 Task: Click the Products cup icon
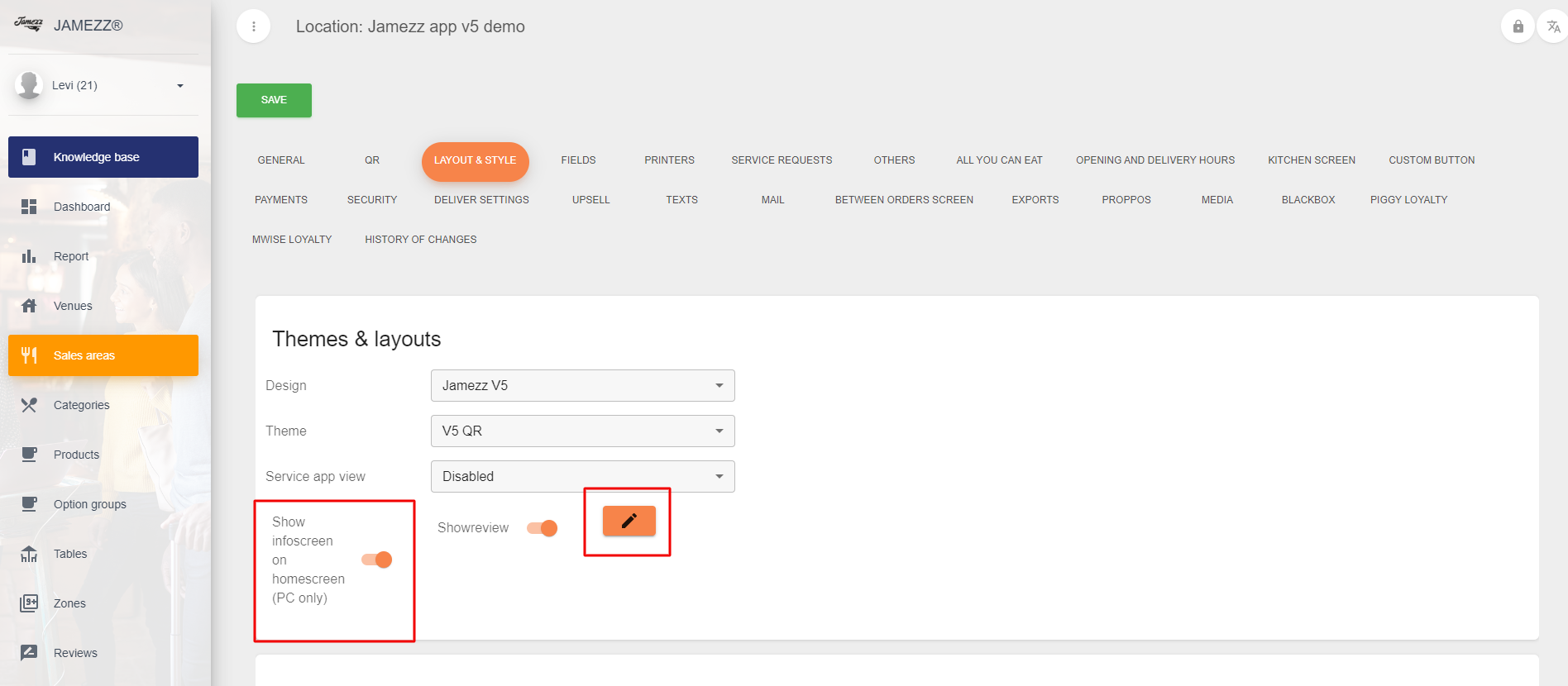[29, 455]
